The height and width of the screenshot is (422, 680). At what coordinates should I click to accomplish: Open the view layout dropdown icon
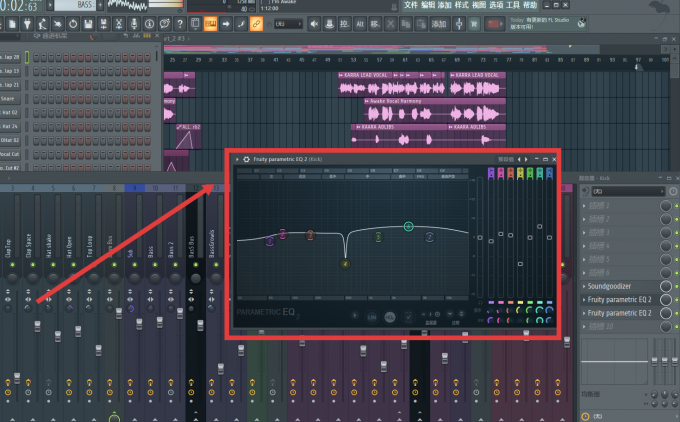click(195, 24)
